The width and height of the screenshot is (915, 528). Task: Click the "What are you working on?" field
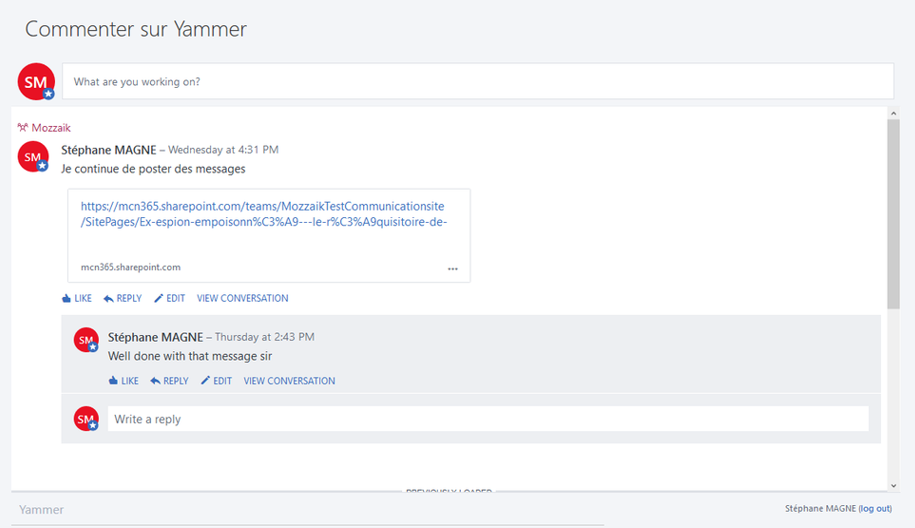[x=478, y=82]
